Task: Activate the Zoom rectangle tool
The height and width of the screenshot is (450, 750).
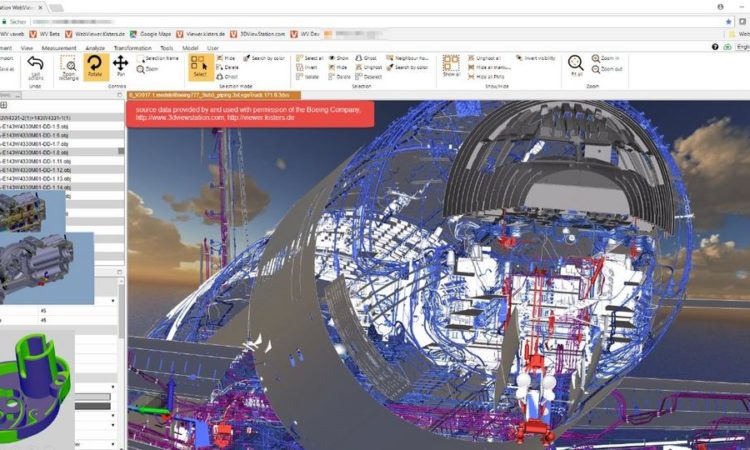Action: (69, 68)
